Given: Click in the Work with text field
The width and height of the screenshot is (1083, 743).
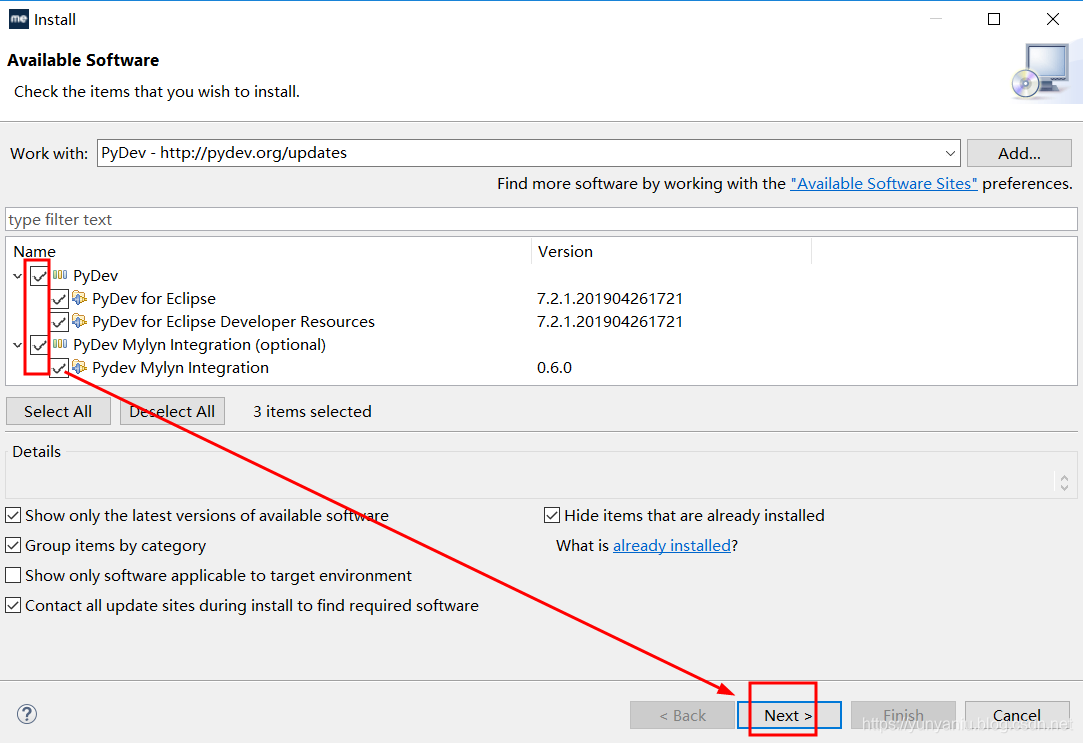Looking at the screenshot, I should click(519, 153).
